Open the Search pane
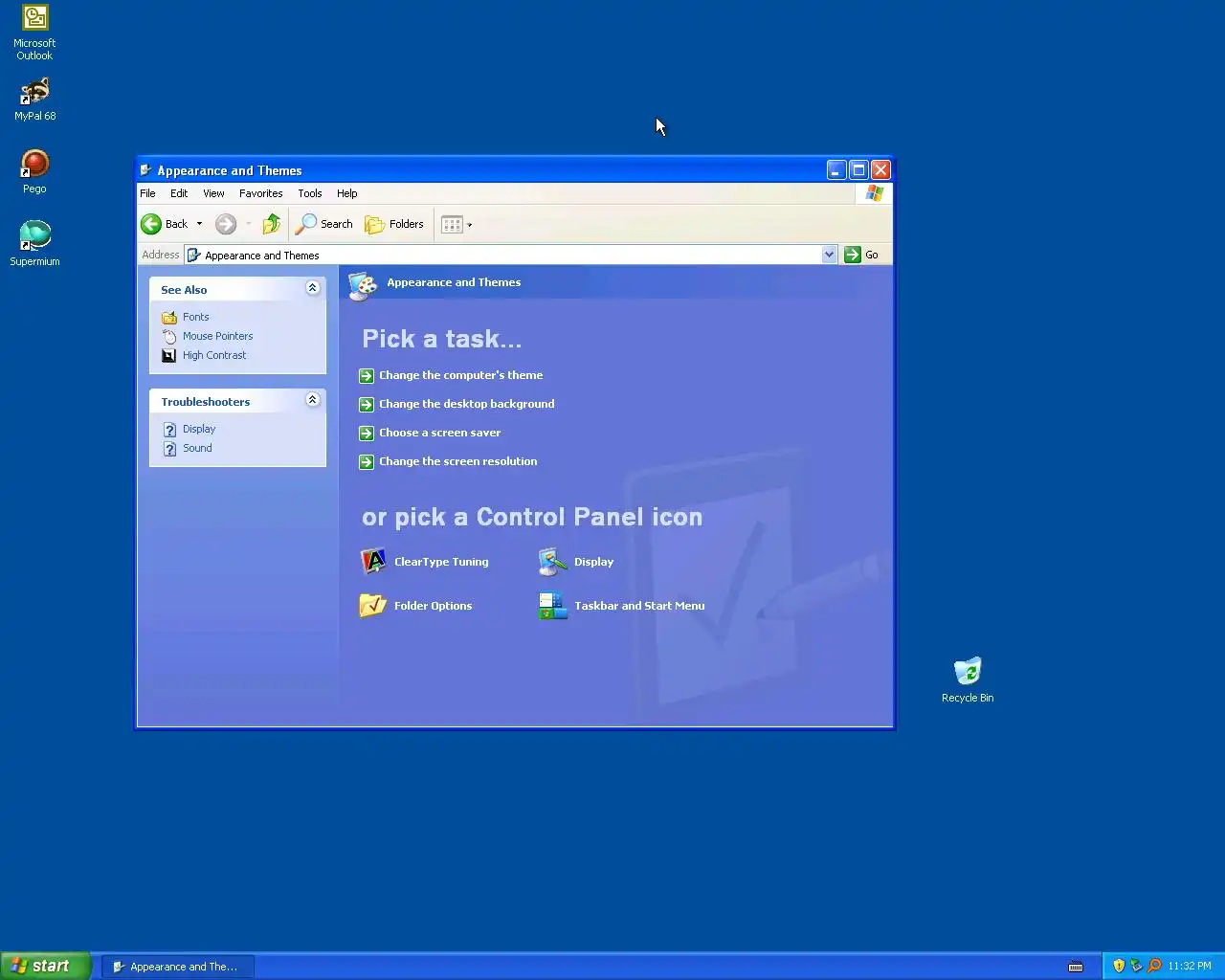Viewport: 1225px width, 980px height. [x=324, y=224]
